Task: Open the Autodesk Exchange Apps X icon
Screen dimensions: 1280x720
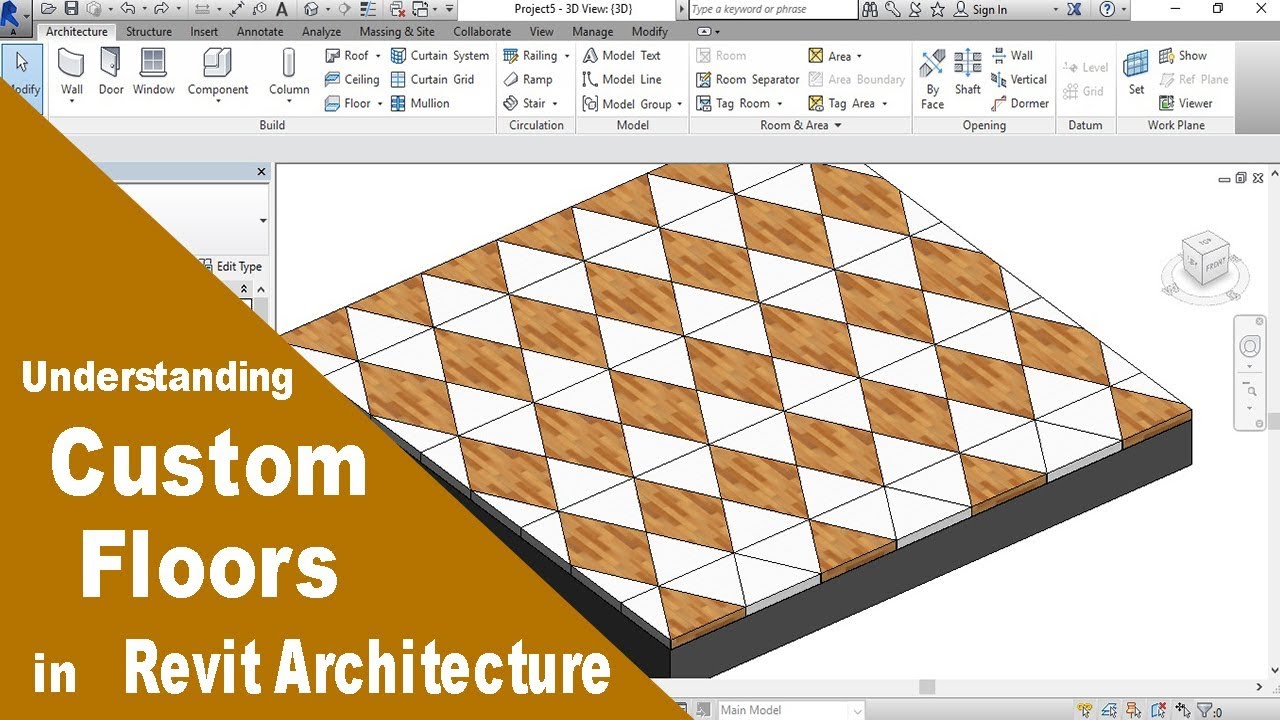Action: click(x=1074, y=9)
